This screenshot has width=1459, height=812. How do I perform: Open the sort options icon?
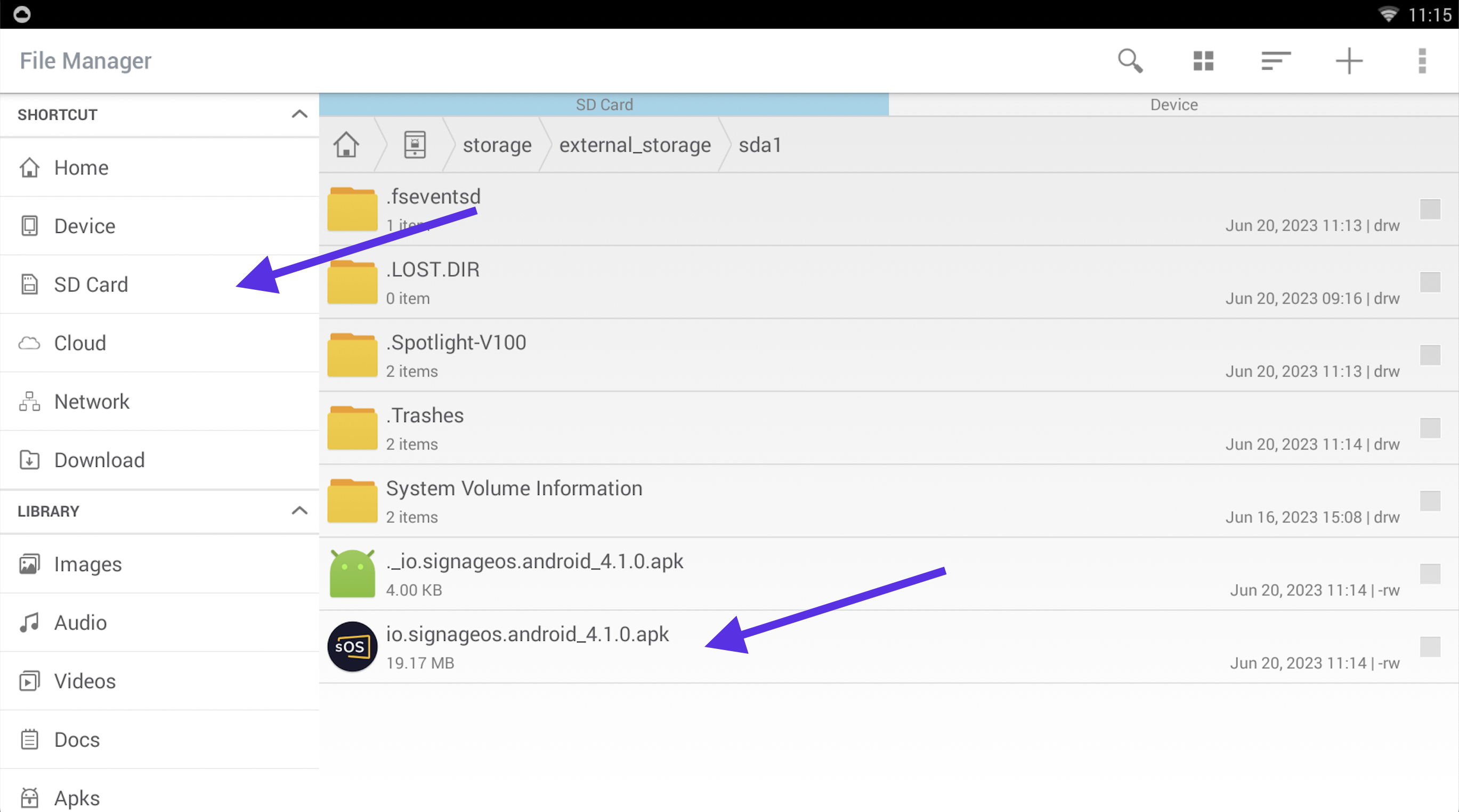(x=1275, y=61)
